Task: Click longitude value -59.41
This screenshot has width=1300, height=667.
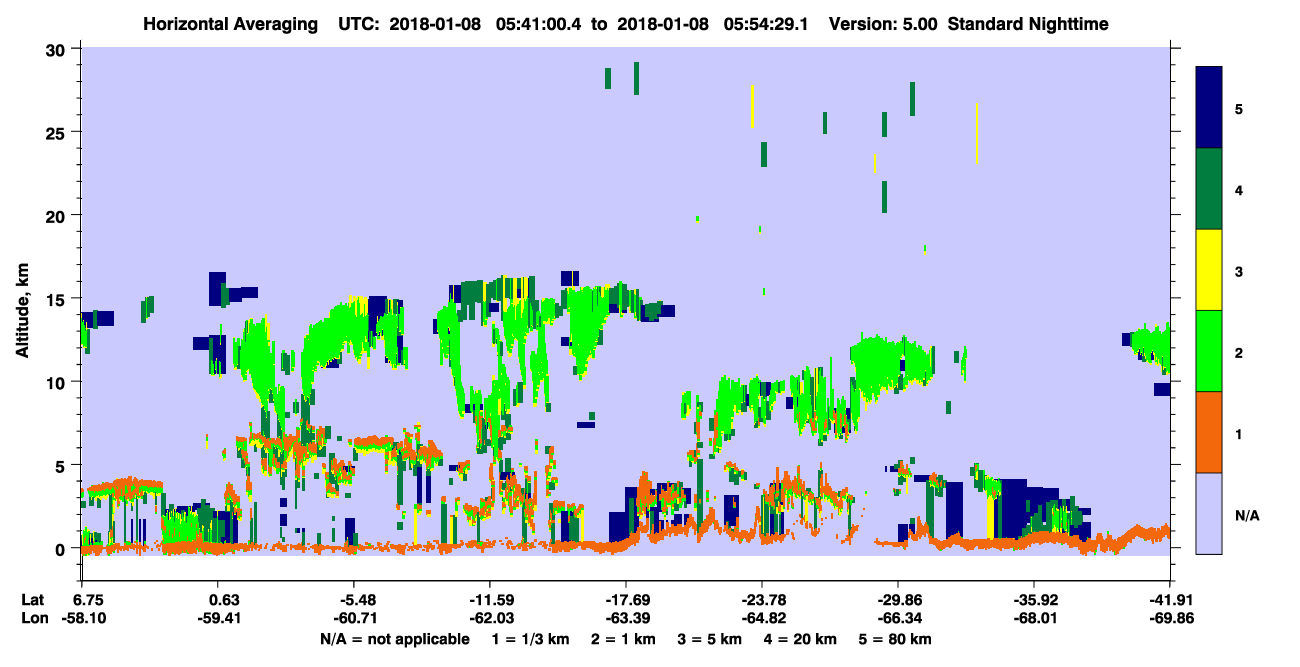Action: 218,619
